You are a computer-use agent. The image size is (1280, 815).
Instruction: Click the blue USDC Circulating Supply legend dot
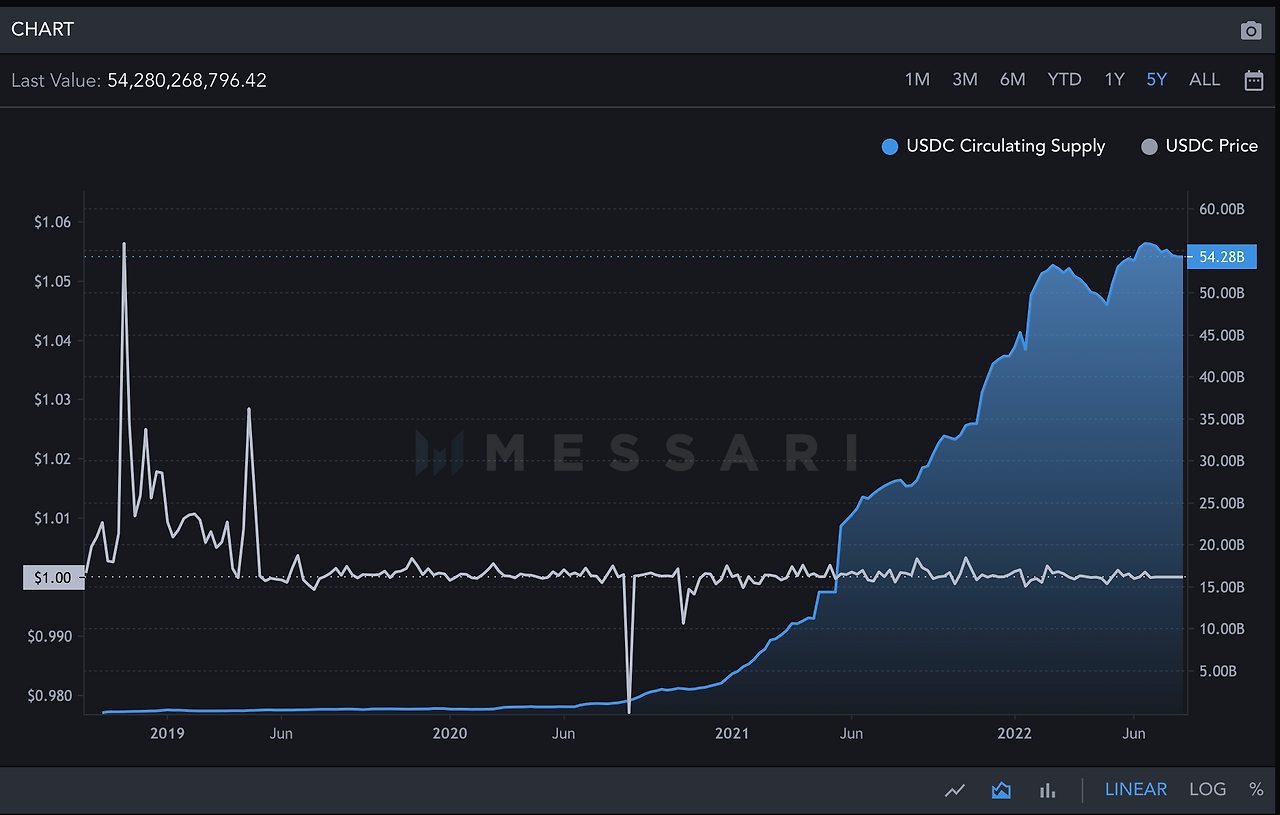pyautogui.click(x=890, y=147)
